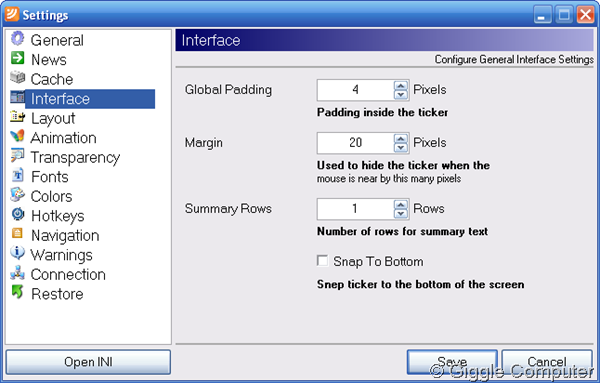The width and height of the screenshot is (600, 383).
Task: Select Hotkeys in the sidebar
Action: click(57, 216)
